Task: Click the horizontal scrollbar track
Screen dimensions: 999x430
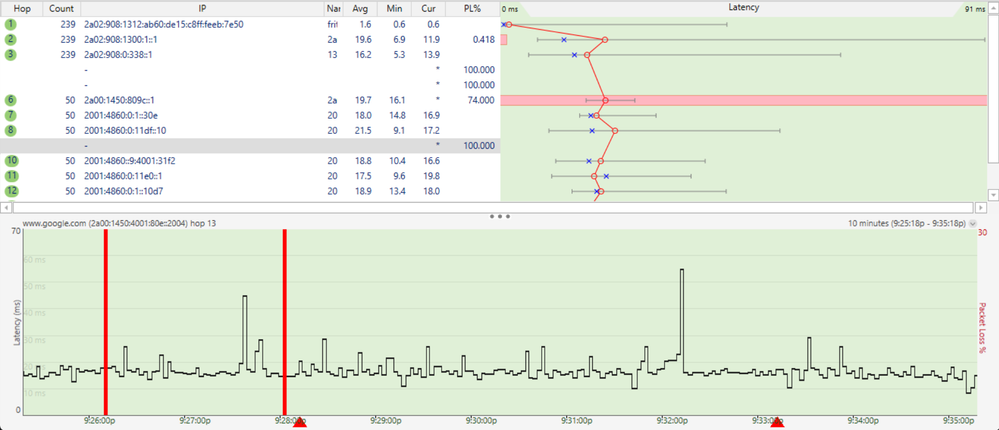Action: pos(494,207)
